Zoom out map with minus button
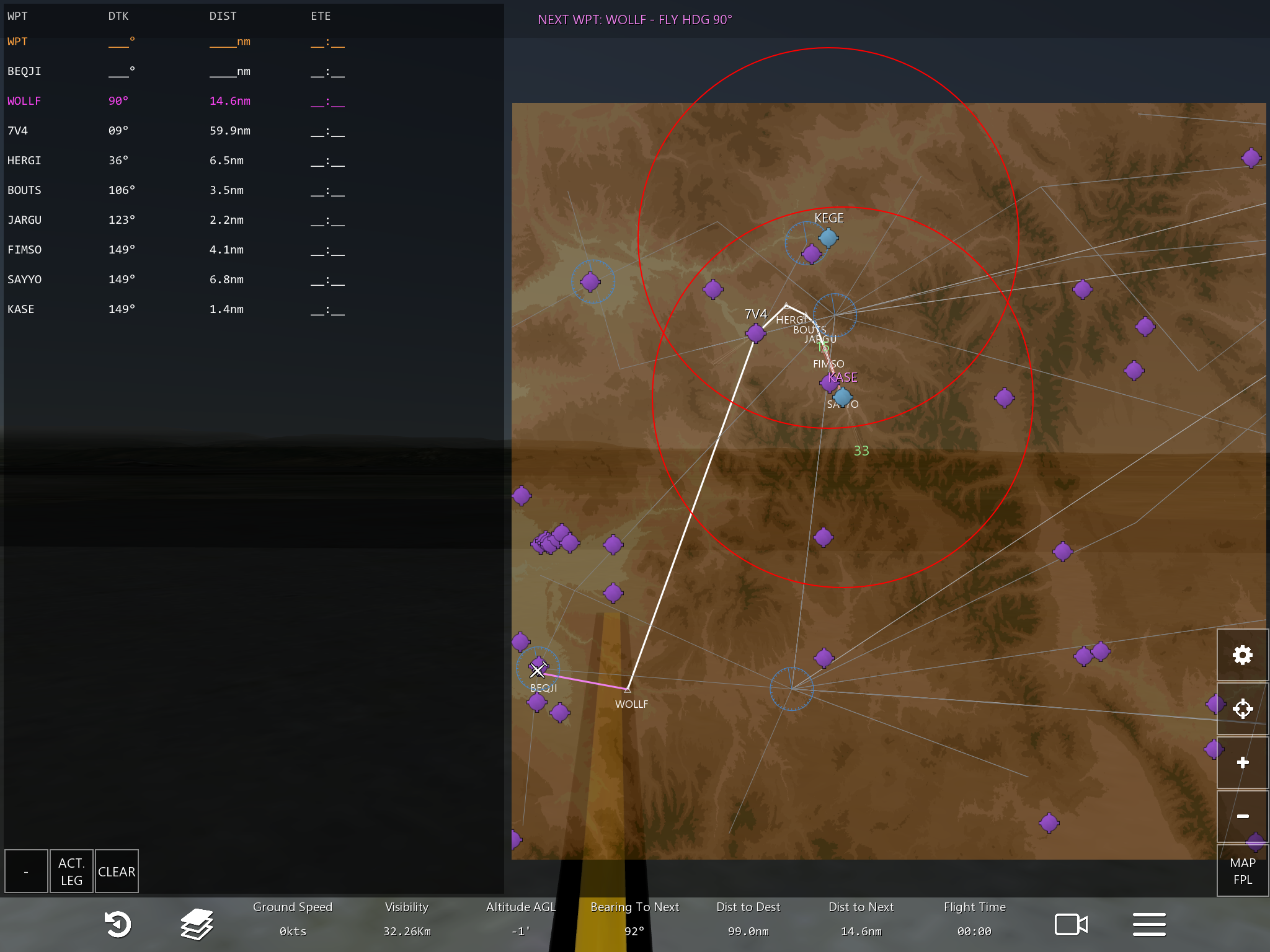 coord(1242,816)
